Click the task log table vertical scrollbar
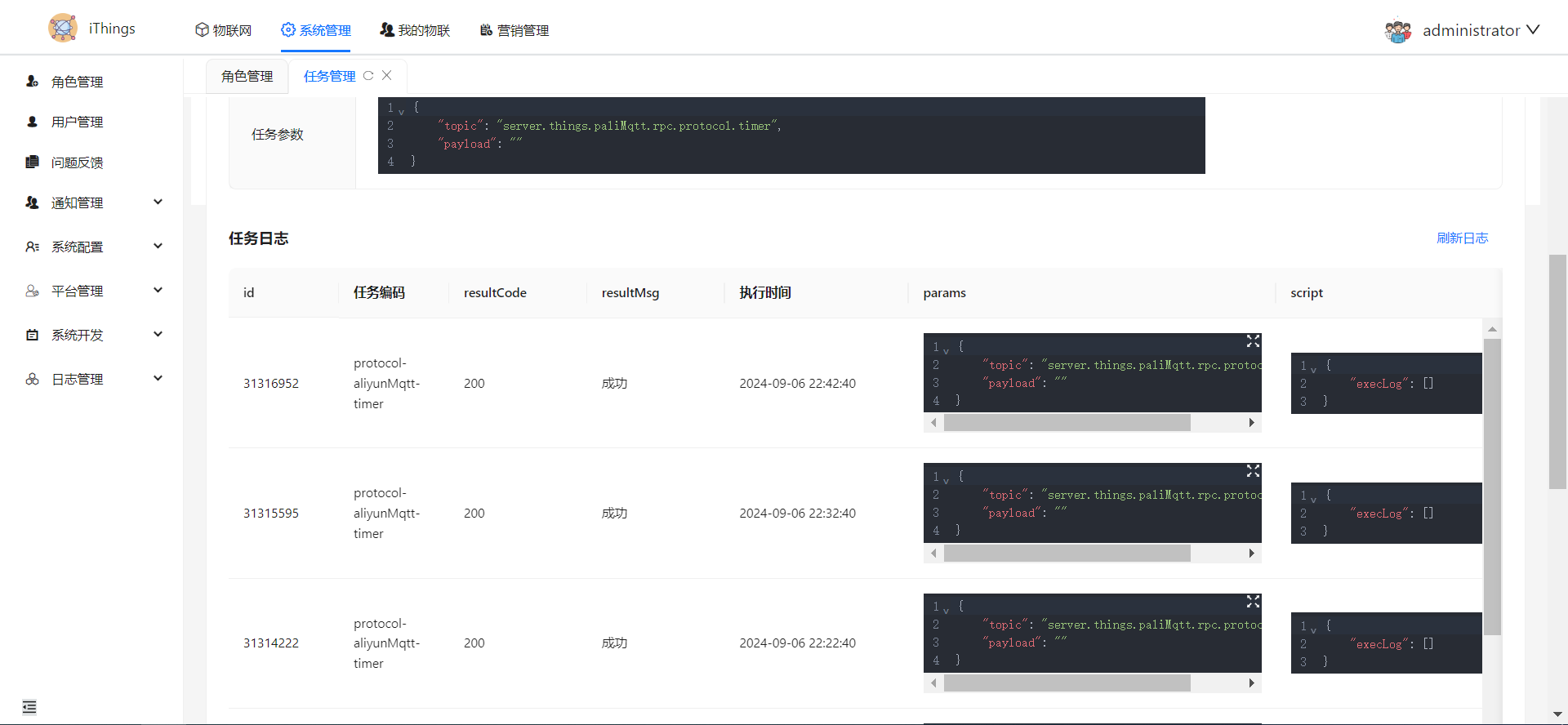Viewport: 1568px width, 725px height. coord(1492,486)
